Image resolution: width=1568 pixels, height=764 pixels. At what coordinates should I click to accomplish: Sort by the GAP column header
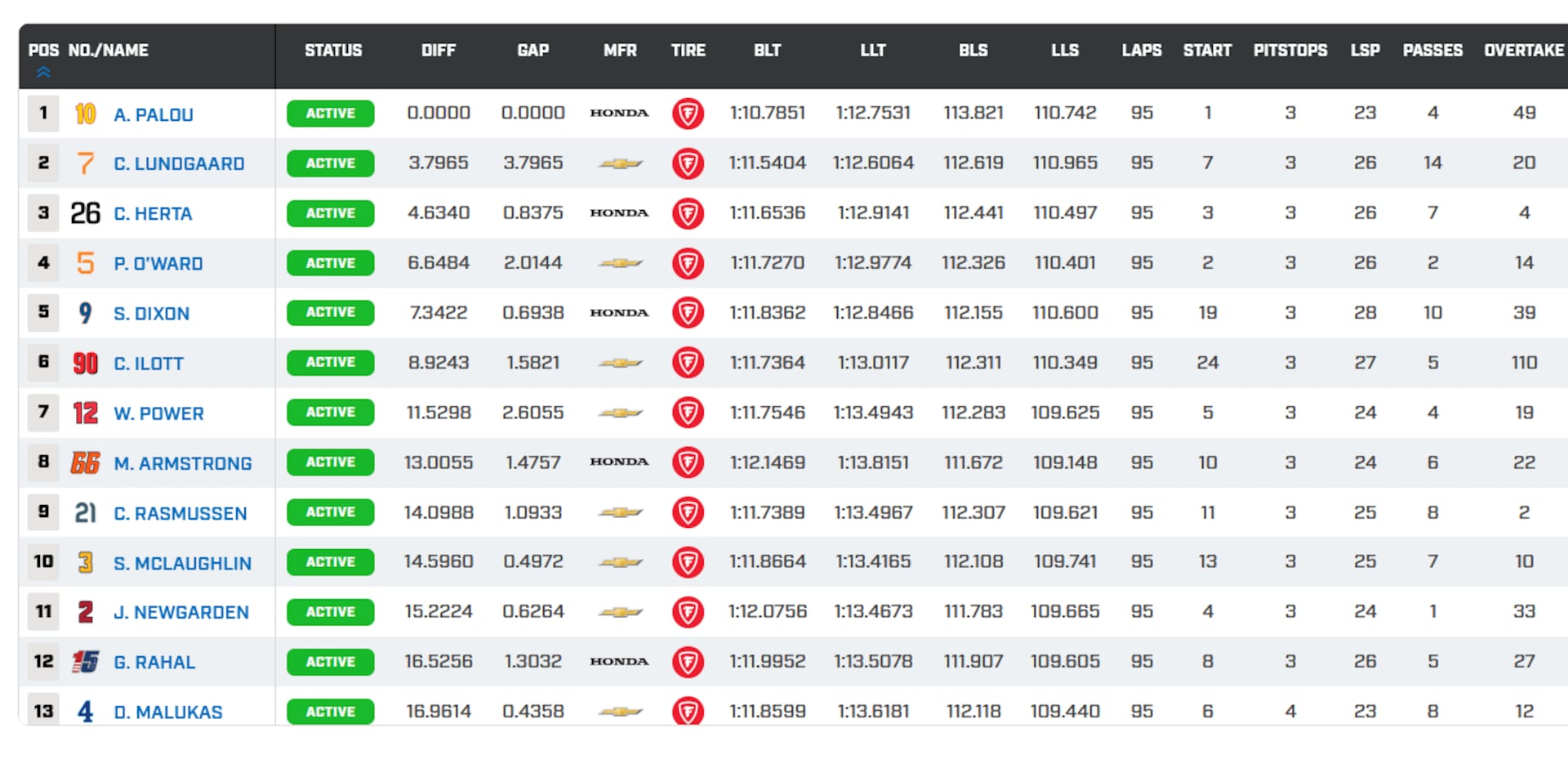point(532,51)
